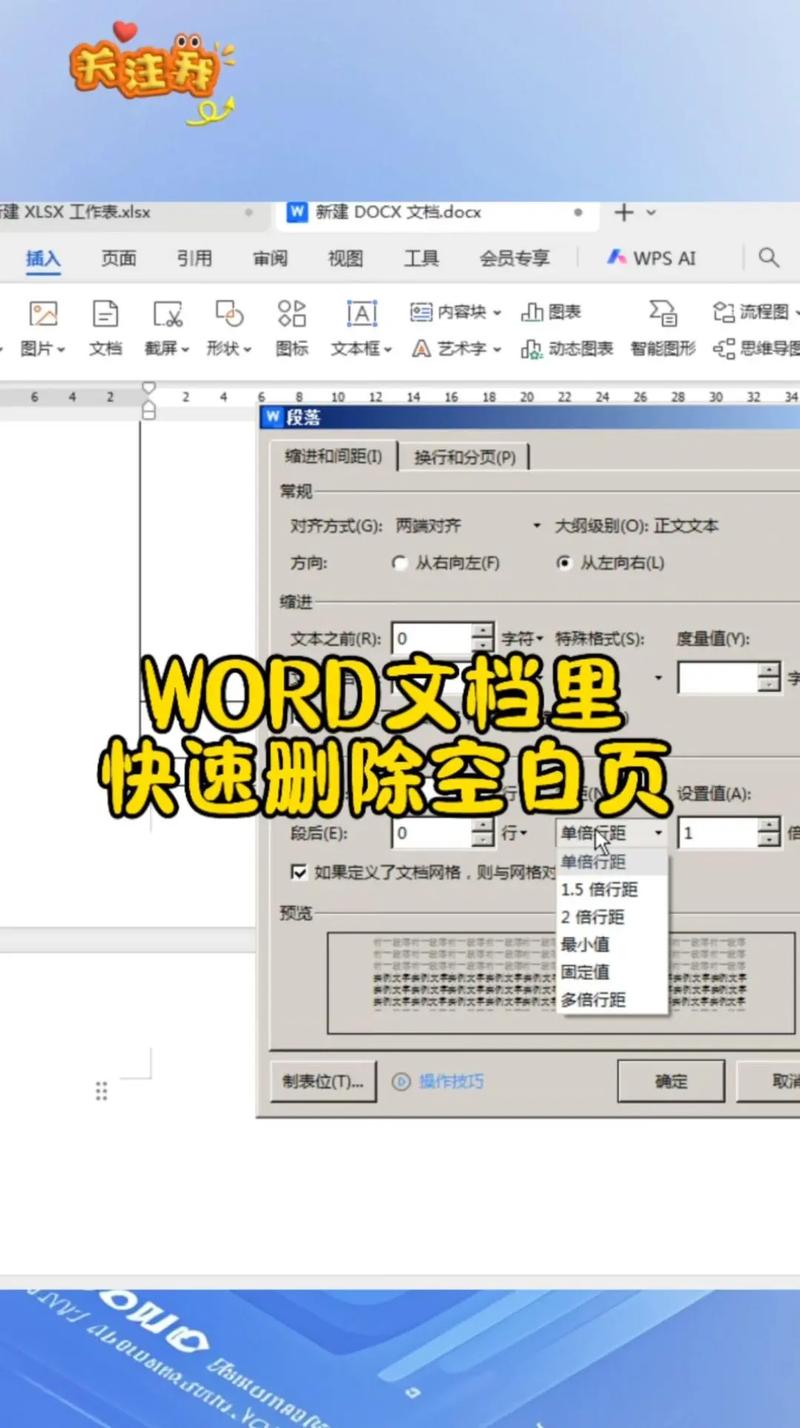Open the 行 unit dropdown for 段后
The height and width of the screenshot is (1428, 800).
pyautogui.click(x=514, y=832)
